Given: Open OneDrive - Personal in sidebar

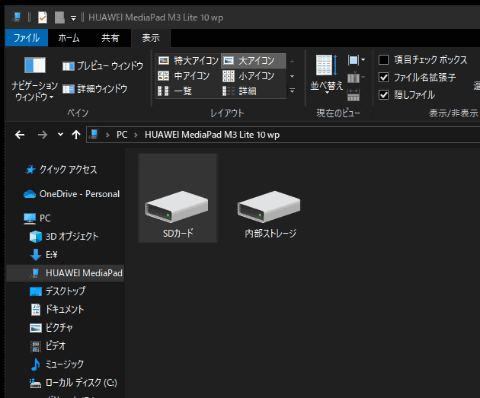Looking at the screenshot, I should (x=71, y=194).
